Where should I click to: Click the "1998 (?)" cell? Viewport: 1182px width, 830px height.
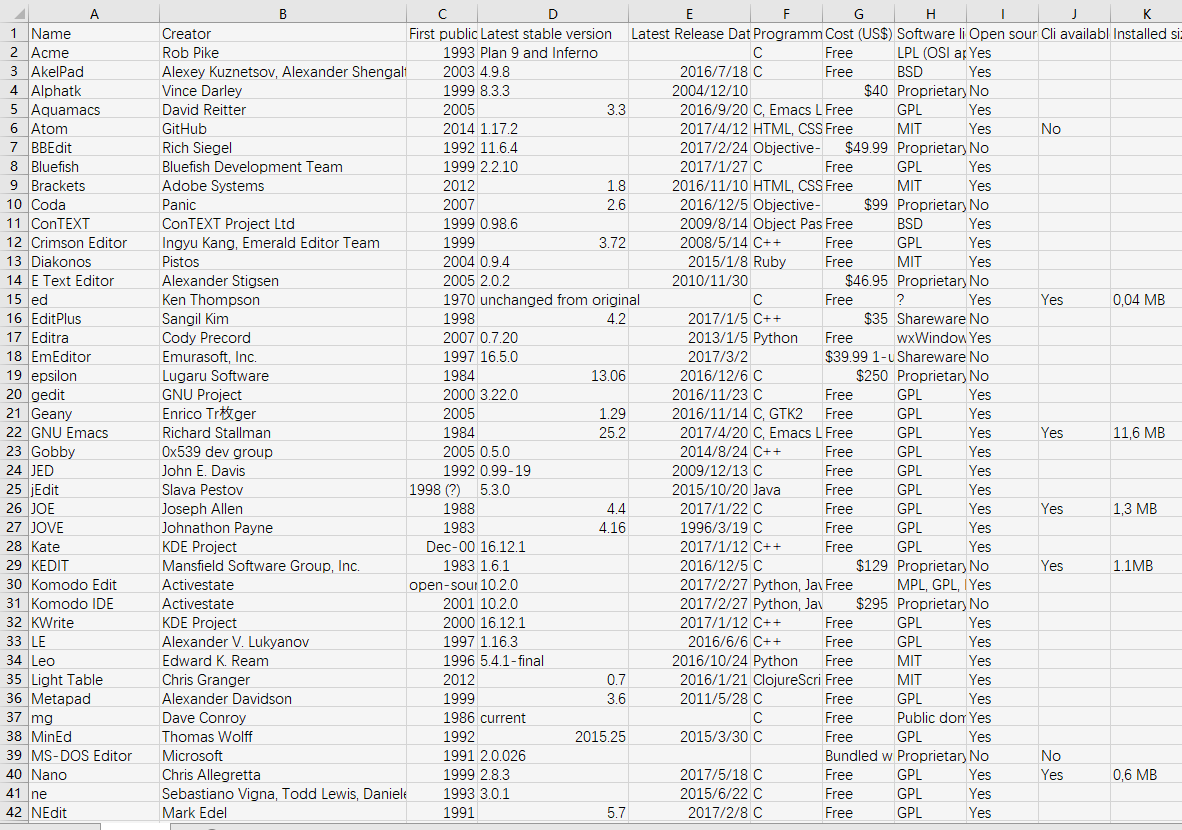[442, 489]
